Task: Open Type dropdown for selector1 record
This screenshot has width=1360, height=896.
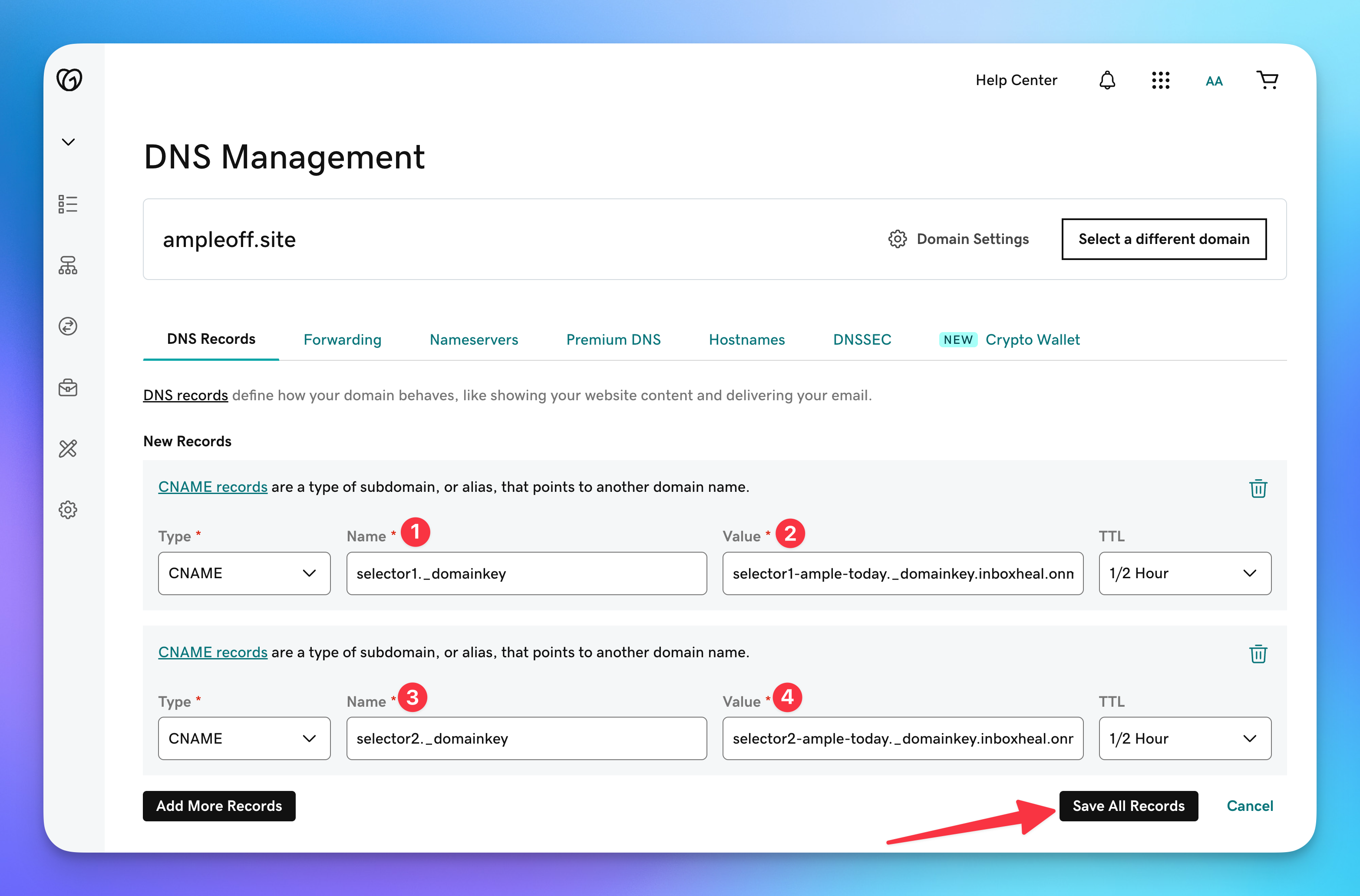Action: click(x=244, y=573)
